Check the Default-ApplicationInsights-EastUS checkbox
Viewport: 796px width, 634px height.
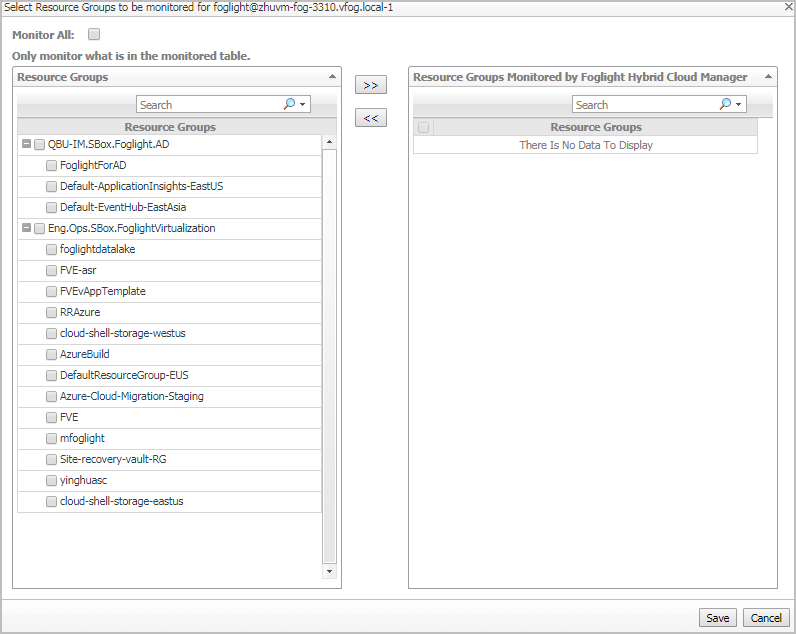point(51,186)
